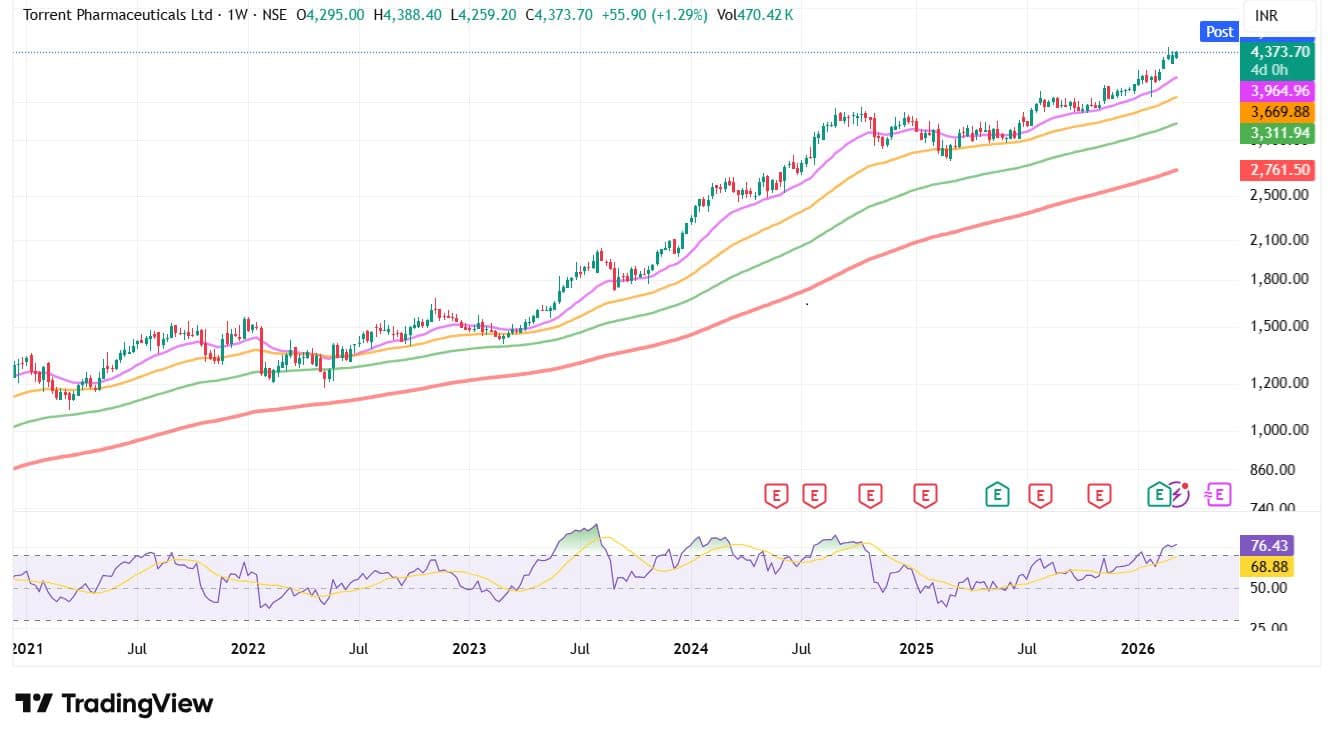Click the close value C4,373.70 in the legend
Image resolution: width=1334 pixels, height=741 pixels.
click(558, 15)
